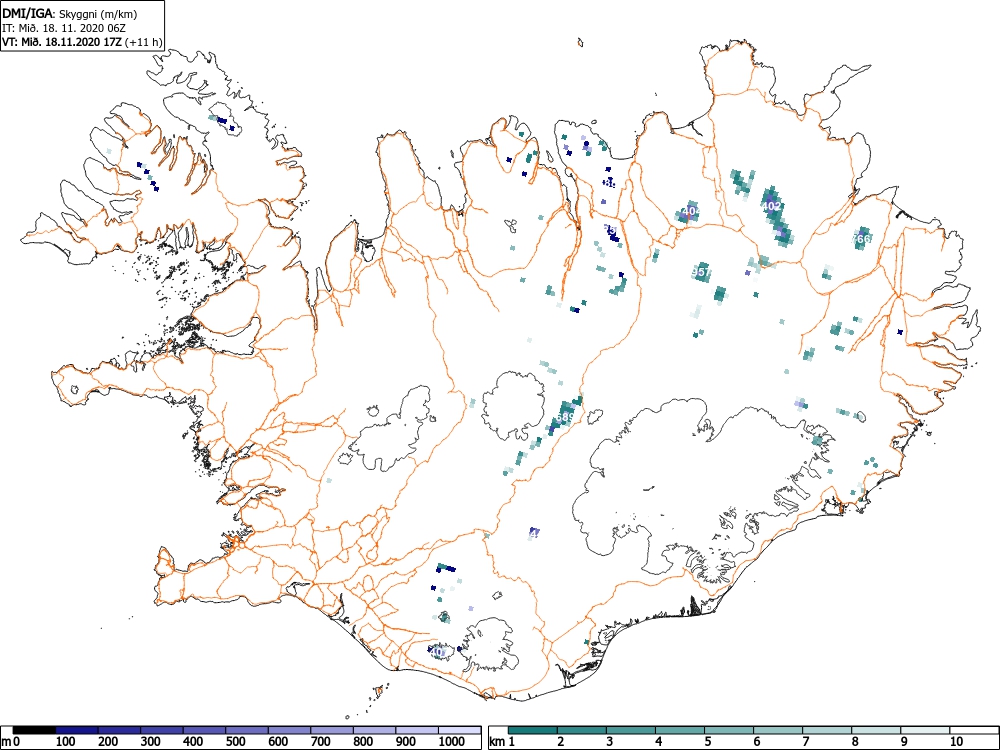
Task: Click the '5' kilometre legend label
Action: [x=708, y=742]
